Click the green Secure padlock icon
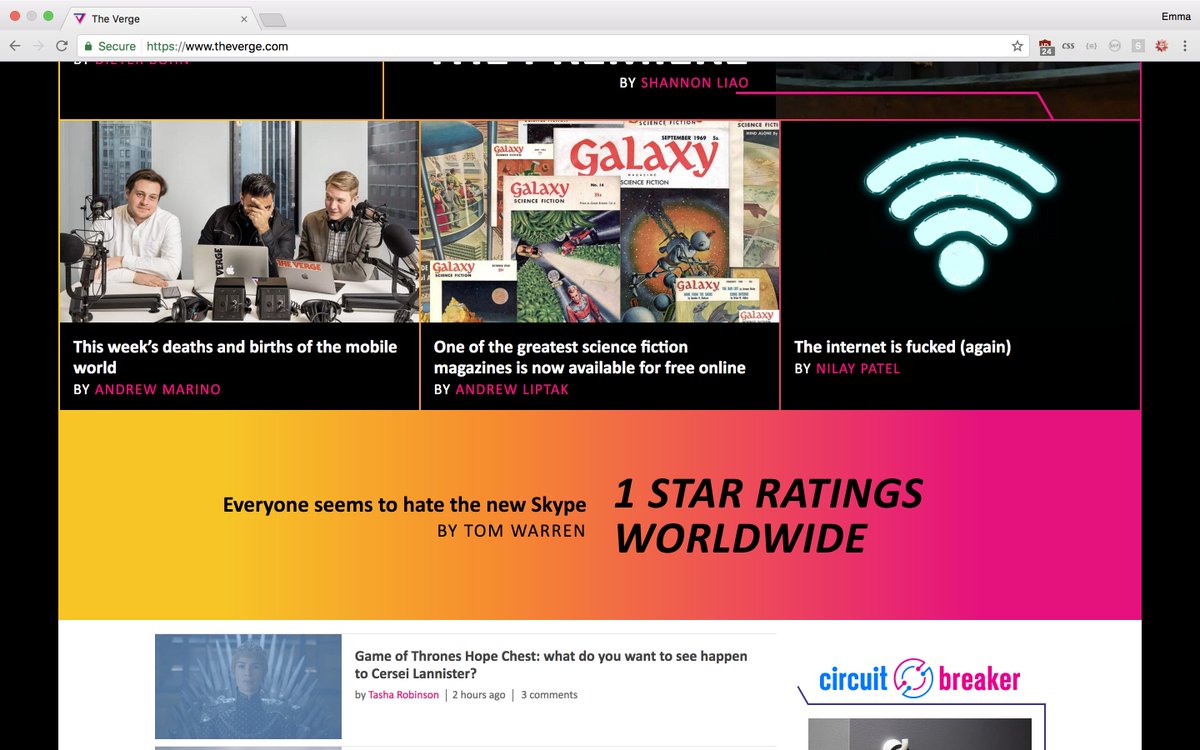 pos(88,46)
